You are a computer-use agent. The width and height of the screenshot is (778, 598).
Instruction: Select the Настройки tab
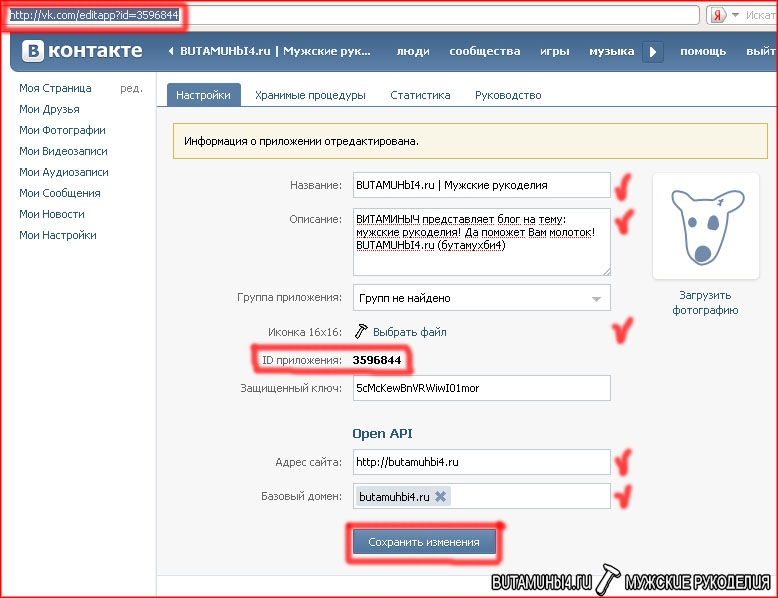tap(203, 95)
